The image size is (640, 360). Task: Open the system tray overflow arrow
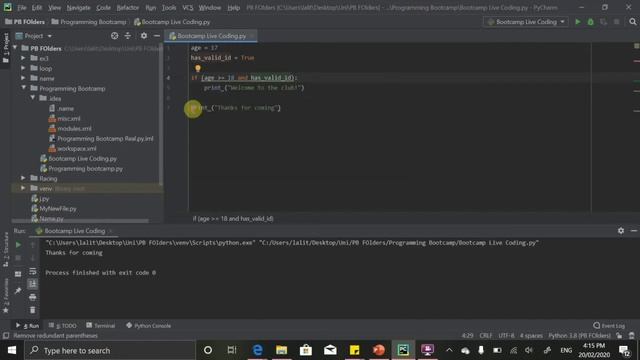449,350
